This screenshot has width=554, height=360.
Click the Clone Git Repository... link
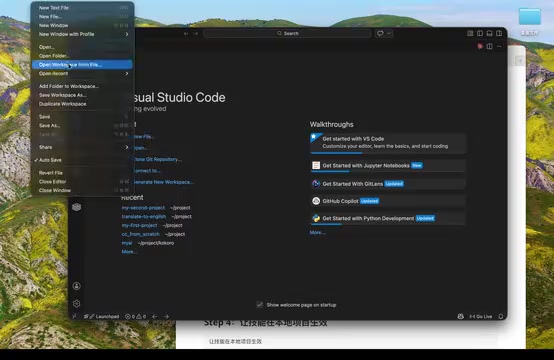pos(158,159)
